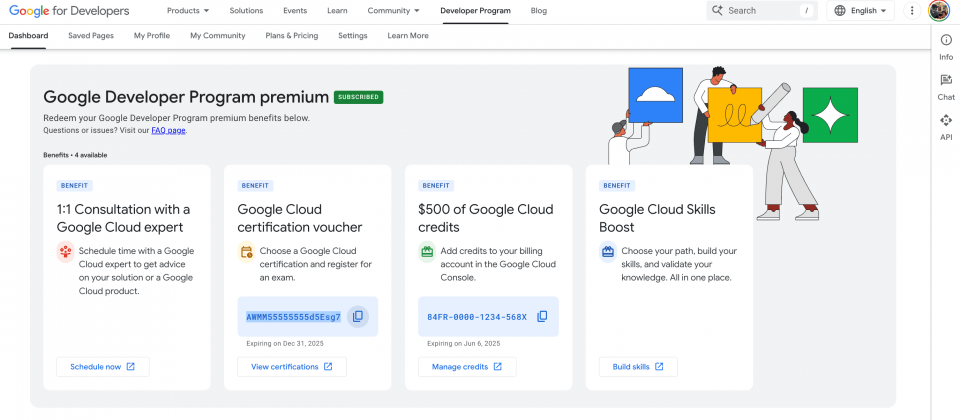
Task: Expand the Community dropdown
Action: 394,10
